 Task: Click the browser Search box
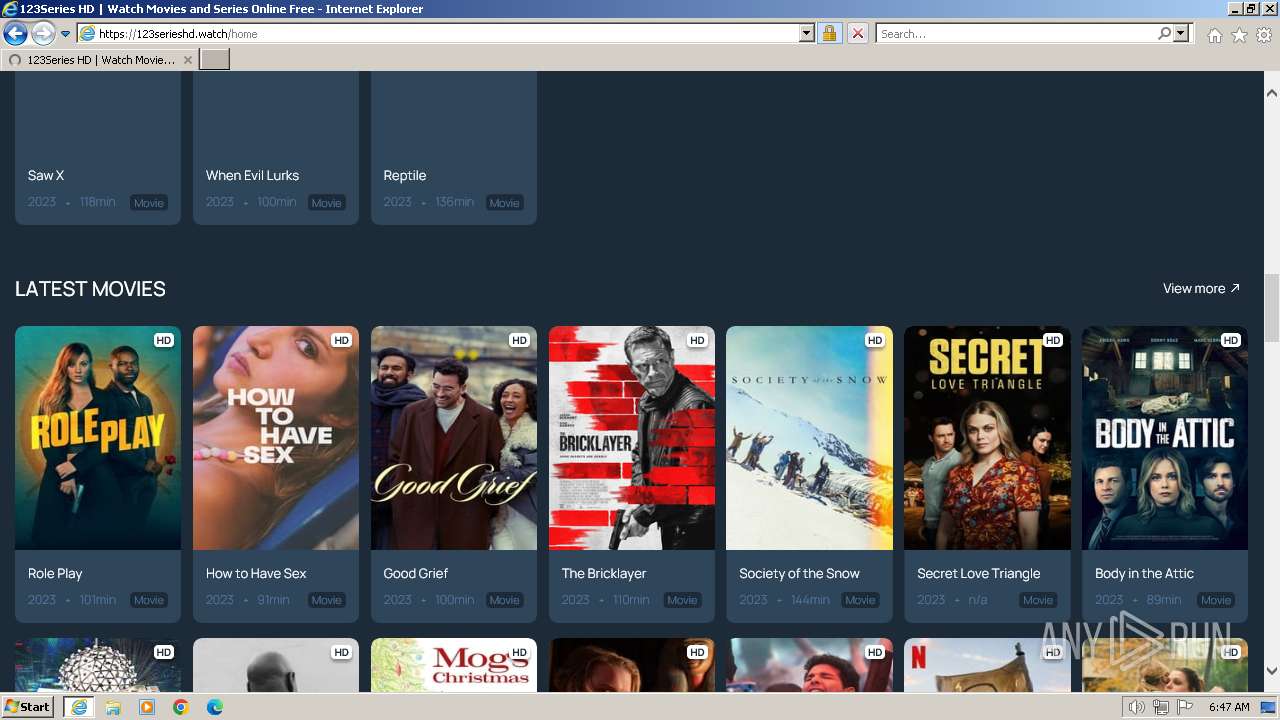coord(1015,34)
